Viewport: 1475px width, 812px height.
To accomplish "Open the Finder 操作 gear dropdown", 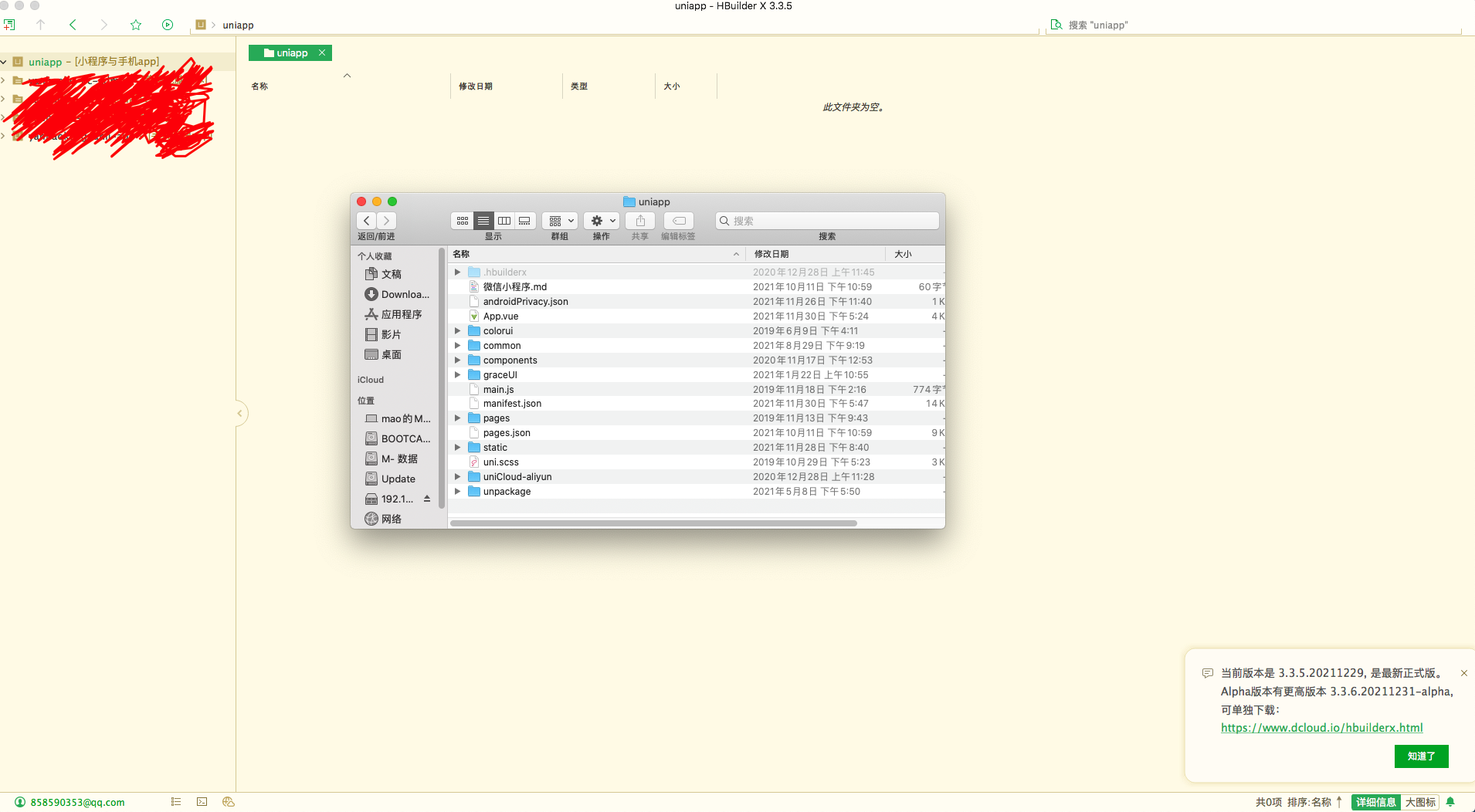I will point(602,221).
